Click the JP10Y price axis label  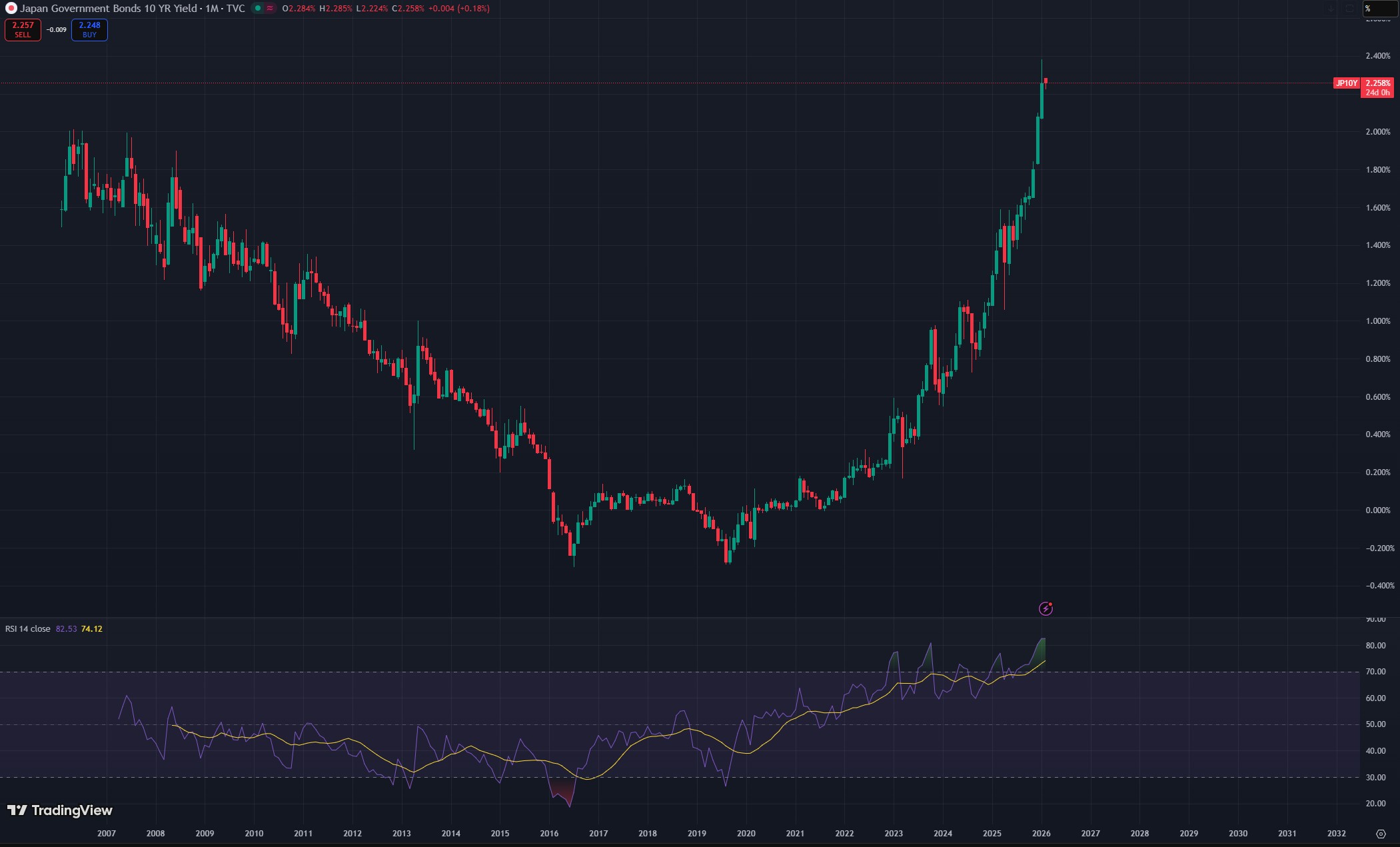tap(1346, 83)
